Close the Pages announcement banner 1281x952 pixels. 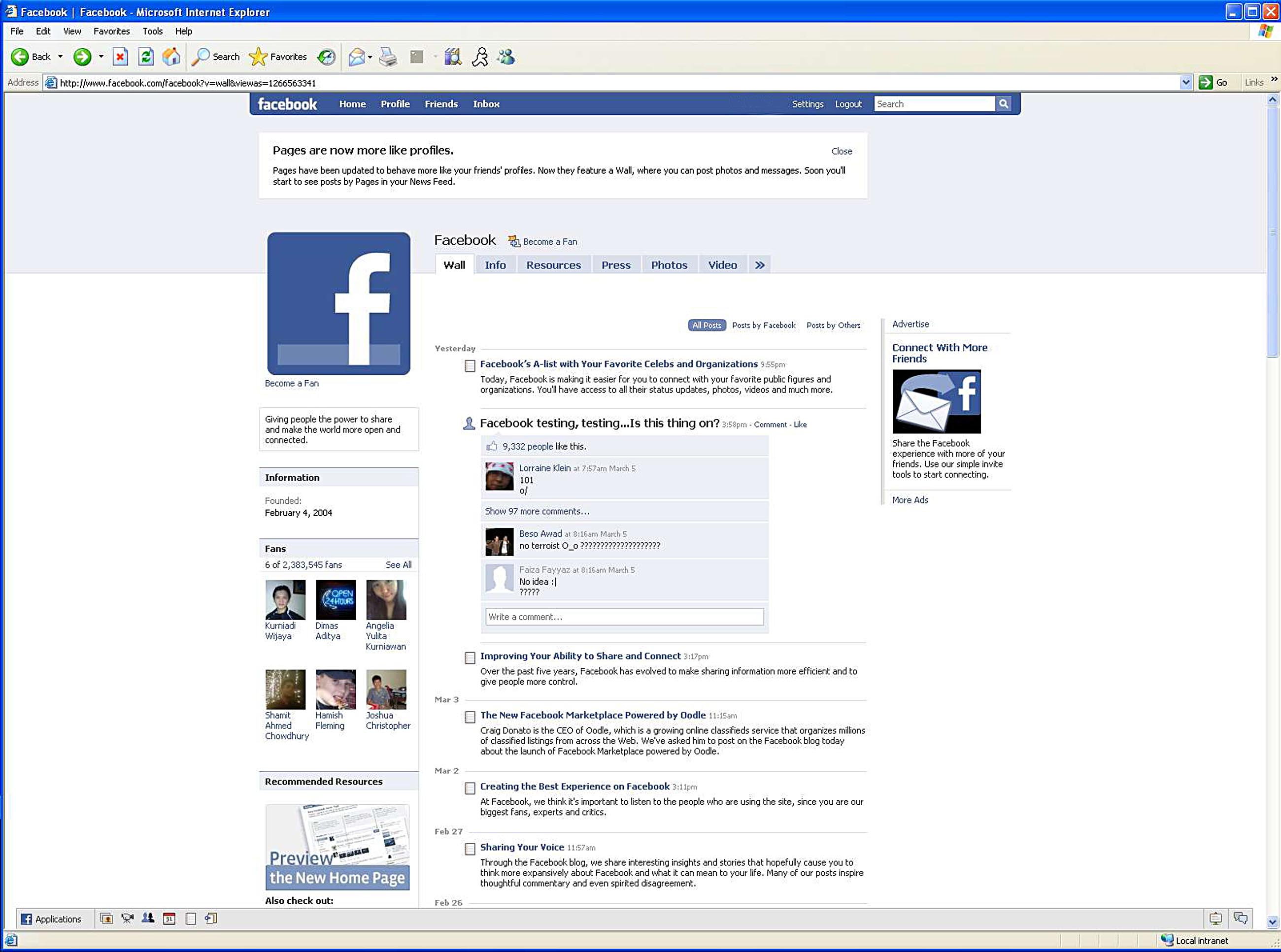tap(841, 151)
